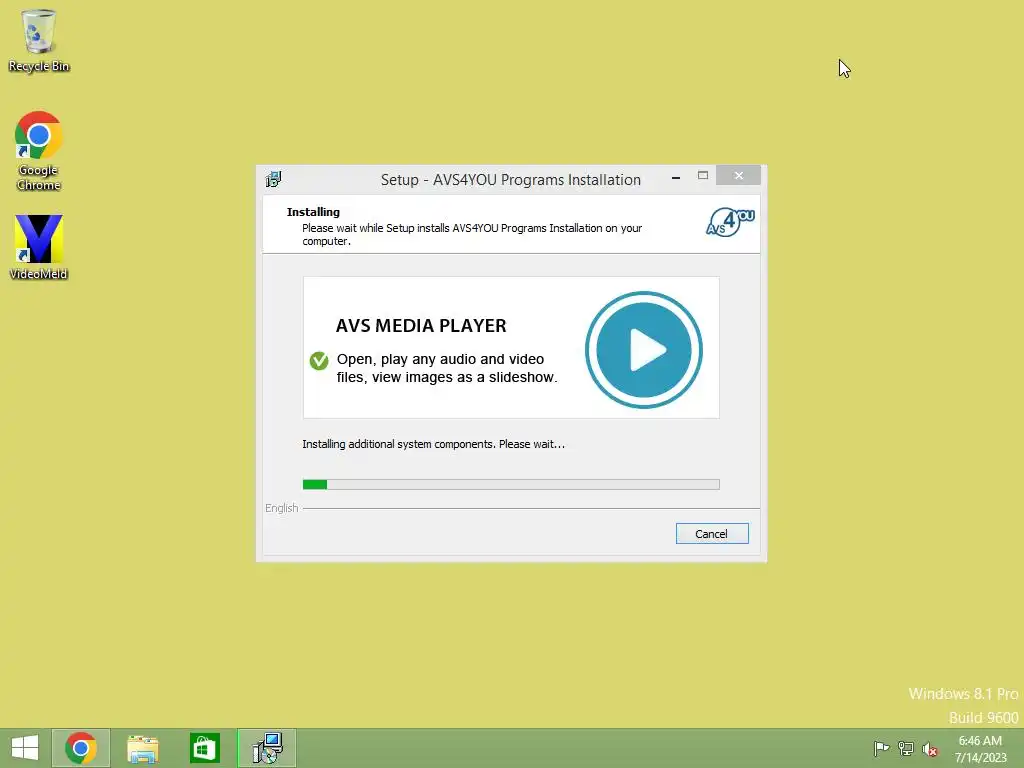The height and width of the screenshot is (768, 1024).
Task: Click the 'Installing additional system components' status text
Action: point(433,444)
